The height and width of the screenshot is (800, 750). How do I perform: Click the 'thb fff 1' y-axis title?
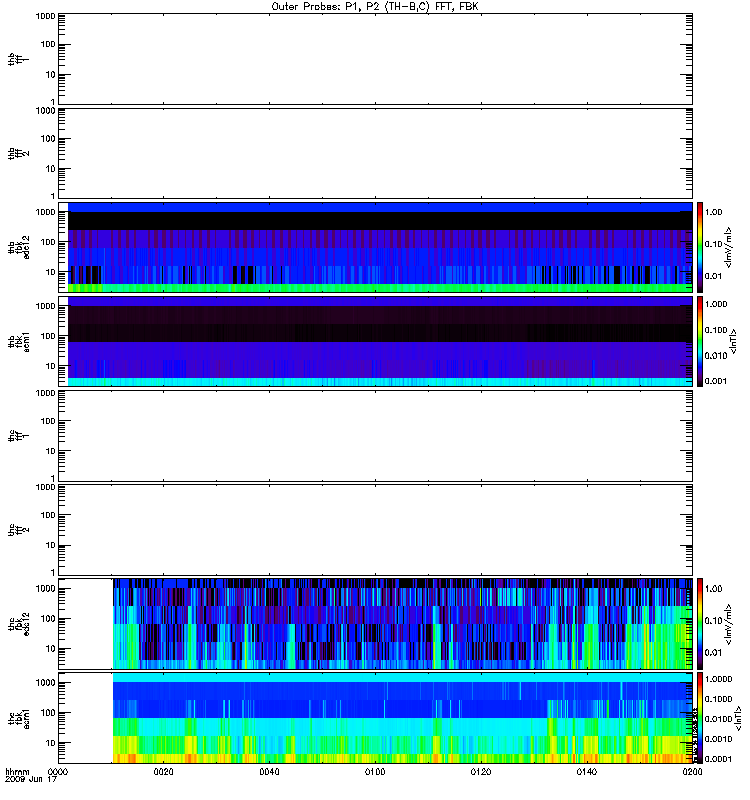tap(18, 59)
